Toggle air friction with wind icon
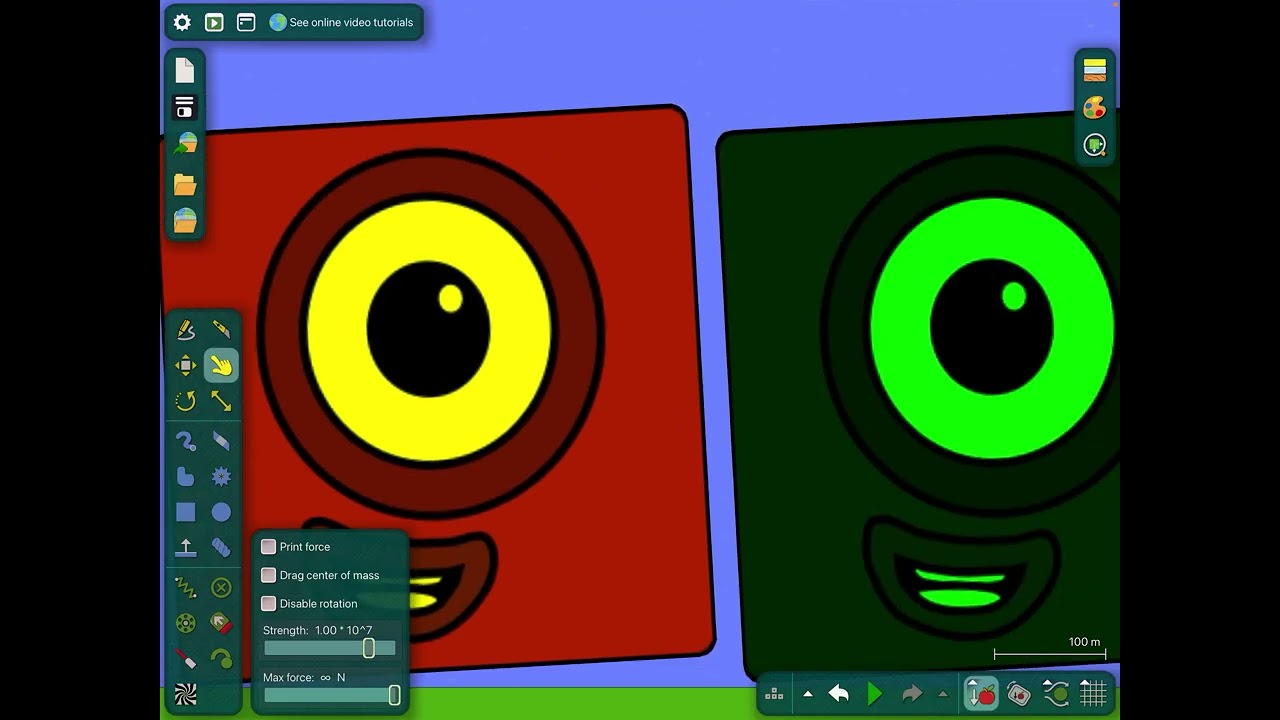Image resolution: width=1280 pixels, height=720 pixels. point(1056,694)
